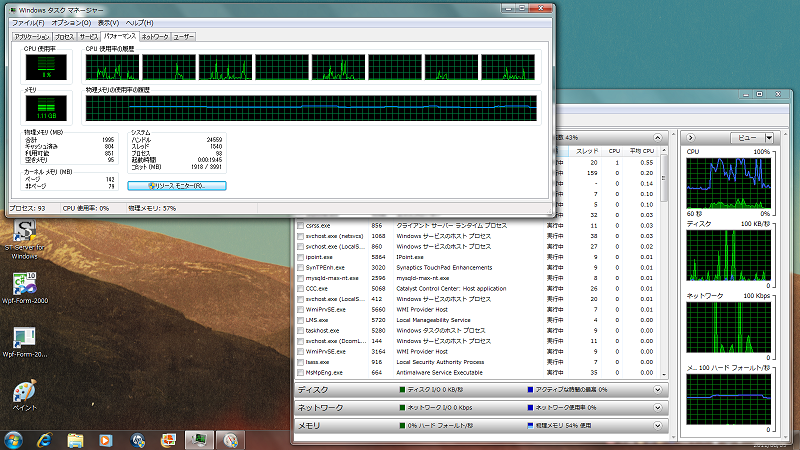Switch to Applications (アプリケーション) tab
Image resolution: width=800 pixels, height=450 pixels.
tap(32, 37)
